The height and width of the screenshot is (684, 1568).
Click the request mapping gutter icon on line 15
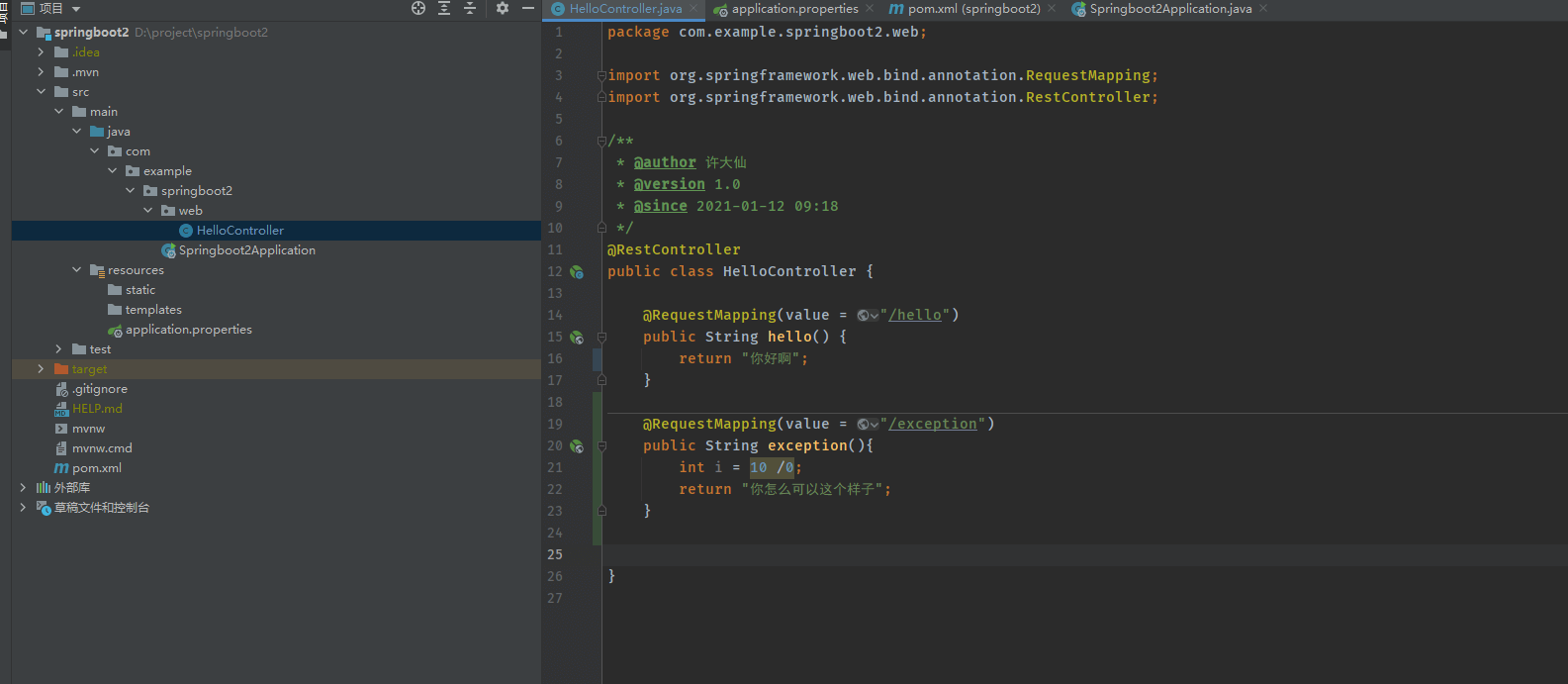577,338
